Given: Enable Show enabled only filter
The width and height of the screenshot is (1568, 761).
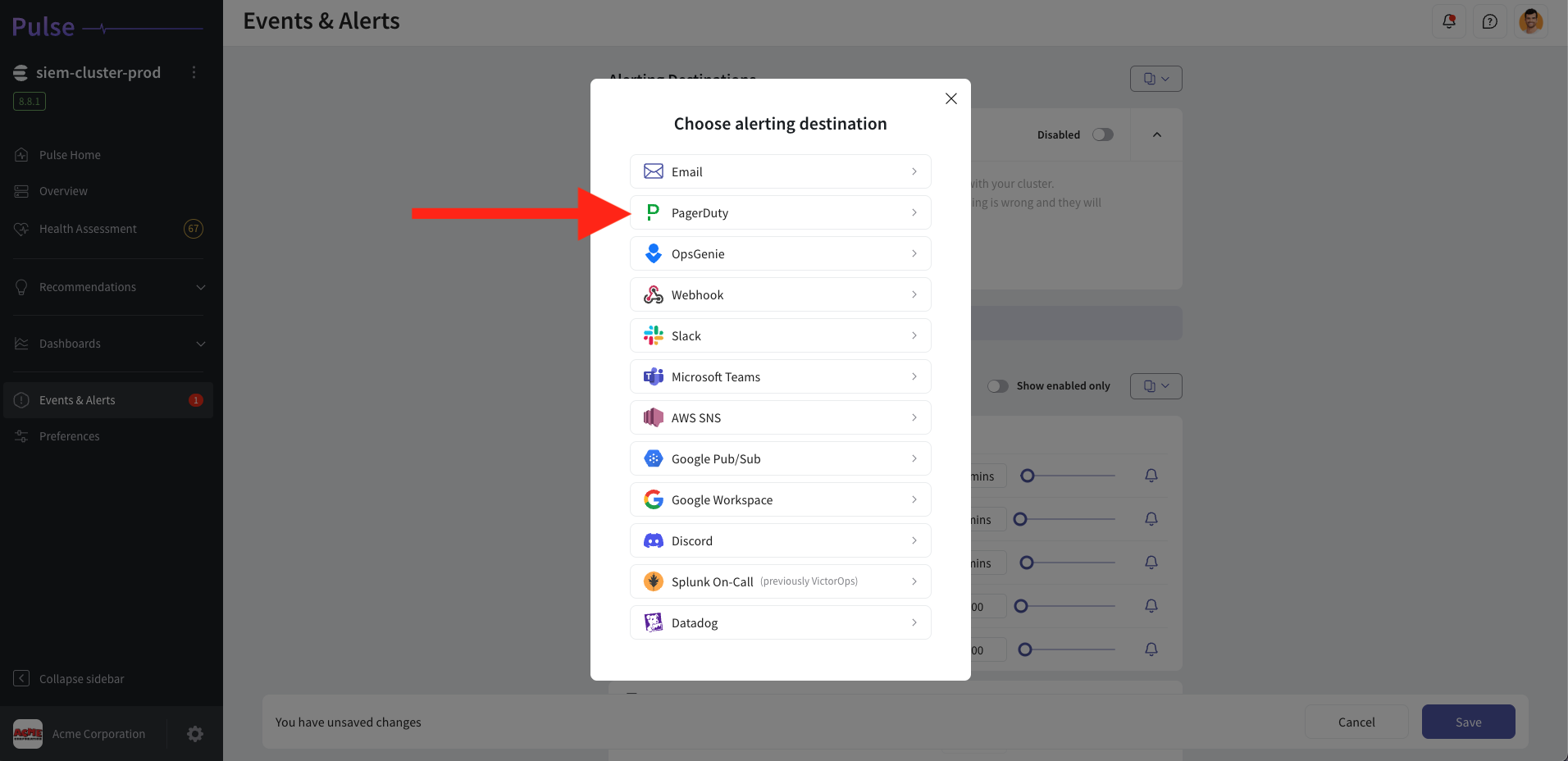Looking at the screenshot, I should point(998,385).
